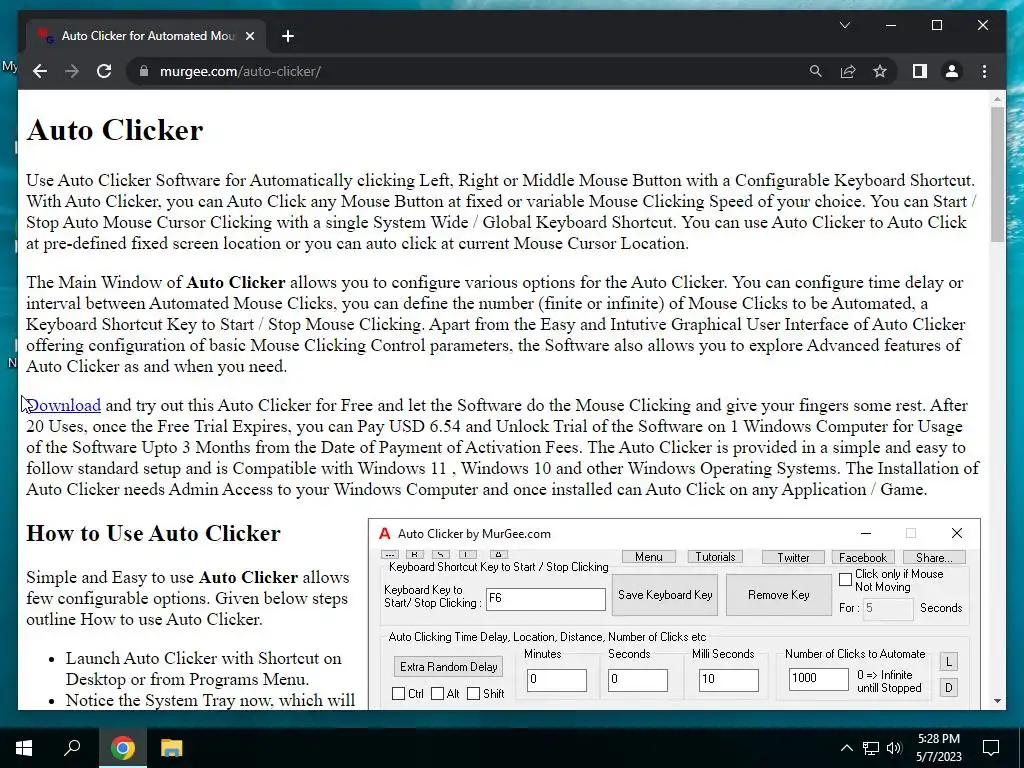The height and width of the screenshot is (768, 1024).
Task: Click the scrollbar up arrow
Action: coord(997,100)
